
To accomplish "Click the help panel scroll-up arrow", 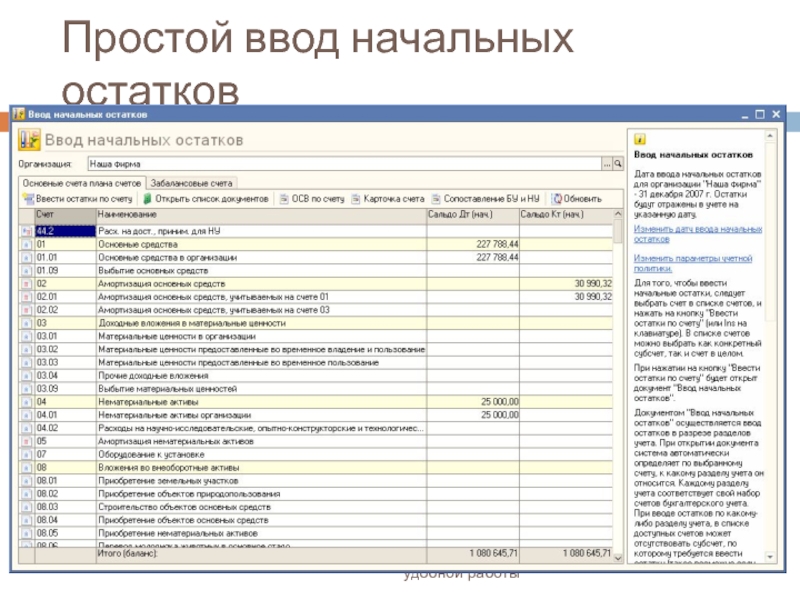I will coord(770,136).
